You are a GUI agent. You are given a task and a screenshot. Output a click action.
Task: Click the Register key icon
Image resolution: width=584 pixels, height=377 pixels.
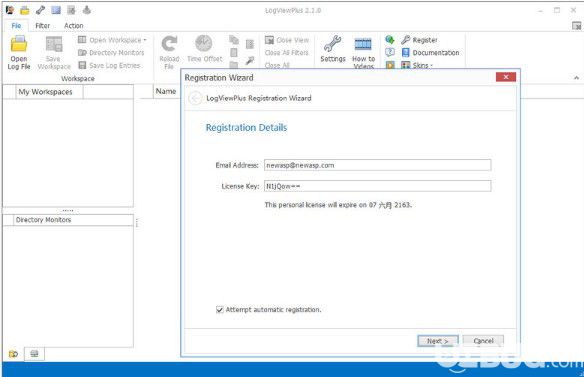(406, 39)
